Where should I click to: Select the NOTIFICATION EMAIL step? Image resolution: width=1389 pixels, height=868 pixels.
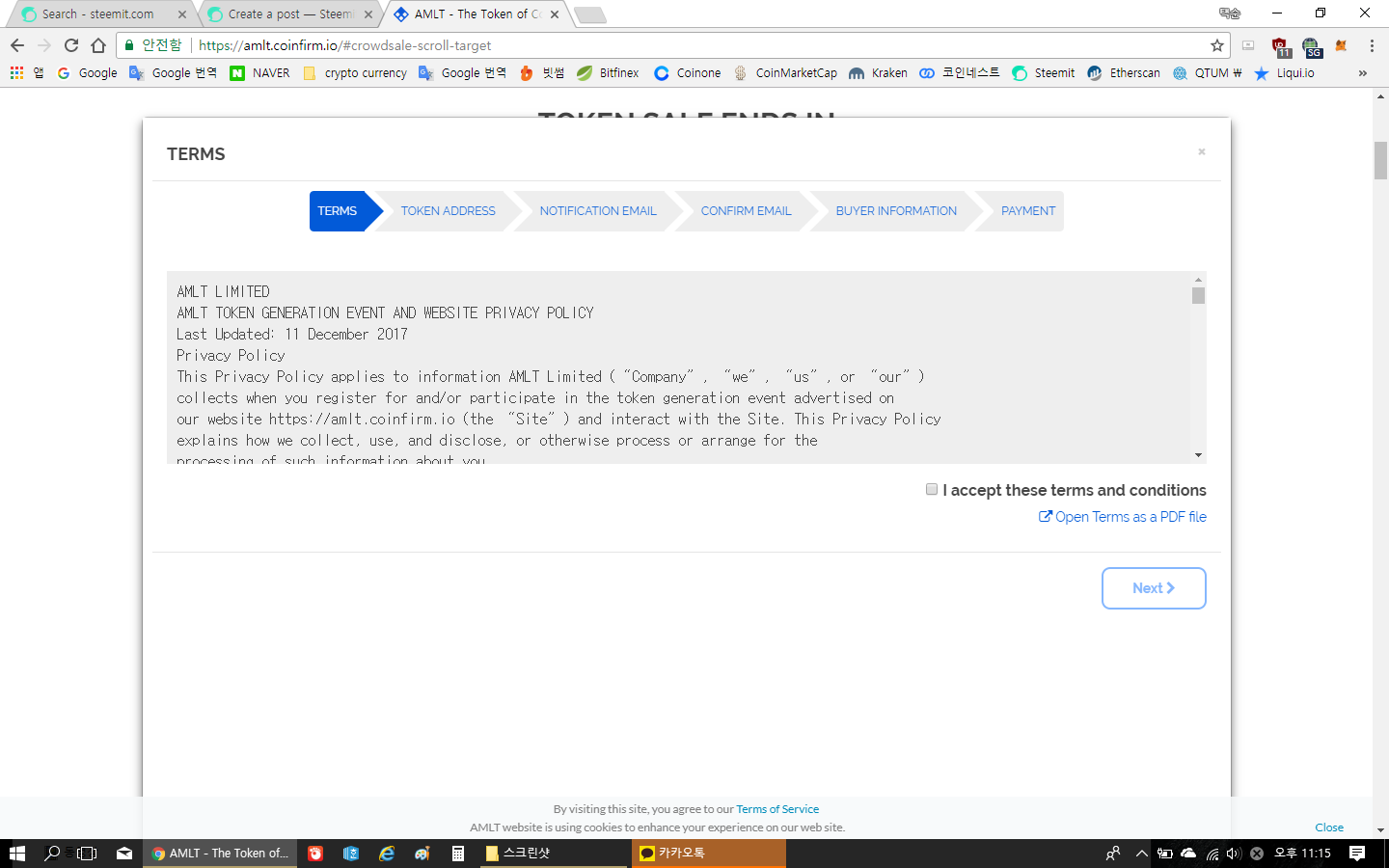tap(598, 211)
